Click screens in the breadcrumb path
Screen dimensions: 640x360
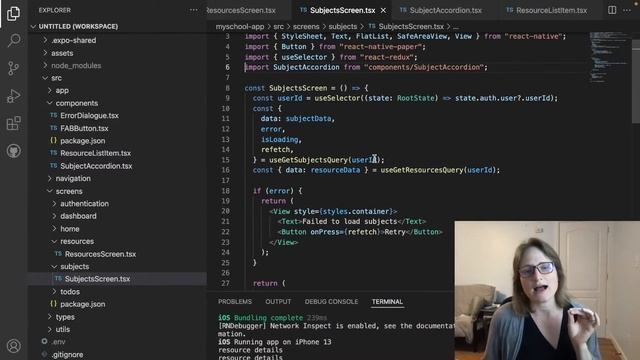(306, 27)
